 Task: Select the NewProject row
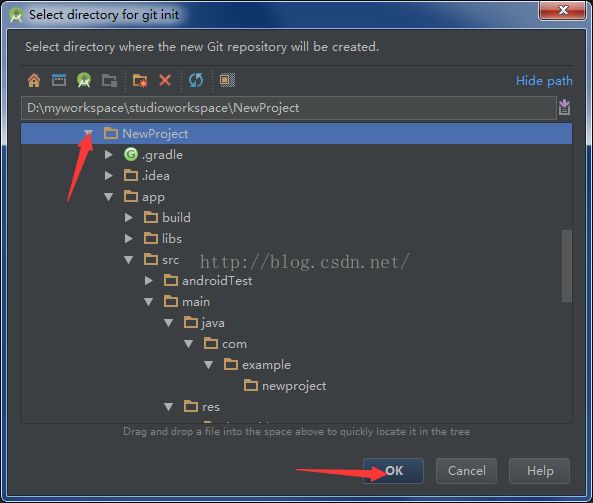[x=296, y=134]
